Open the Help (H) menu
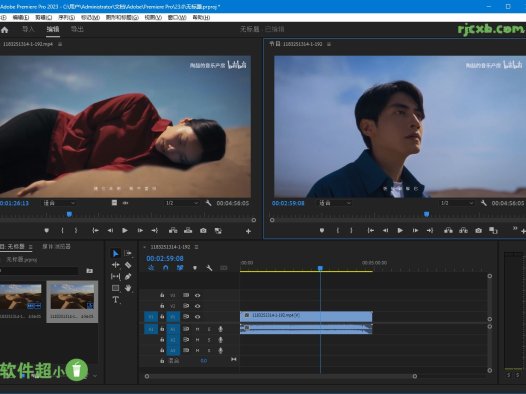The image size is (526, 394). click(201, 17)
